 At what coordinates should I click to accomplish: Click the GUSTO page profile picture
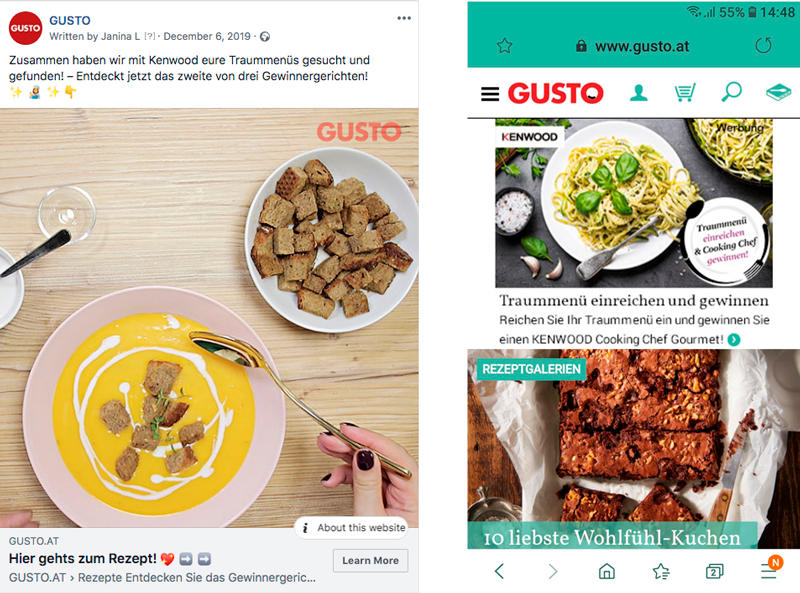26,28
